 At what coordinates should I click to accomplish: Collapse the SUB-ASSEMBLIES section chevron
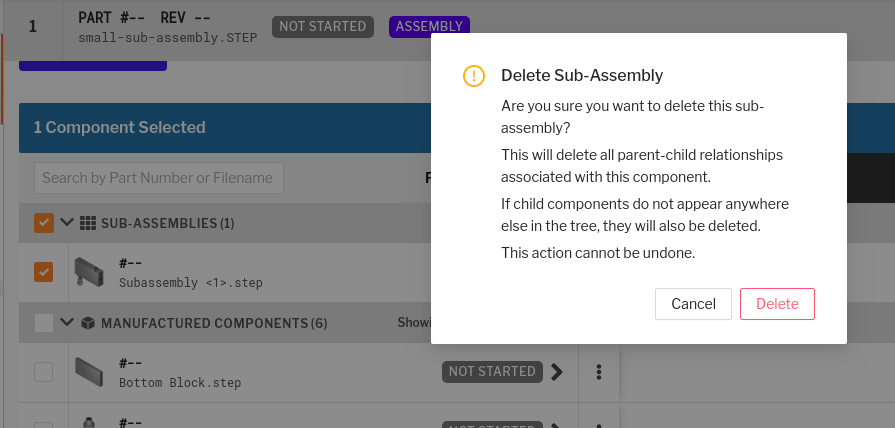(67, 223)
